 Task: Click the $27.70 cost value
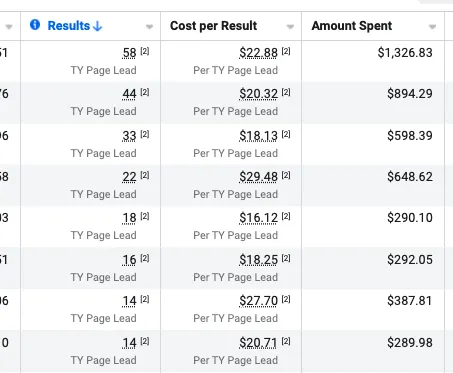tap(258, 301)
